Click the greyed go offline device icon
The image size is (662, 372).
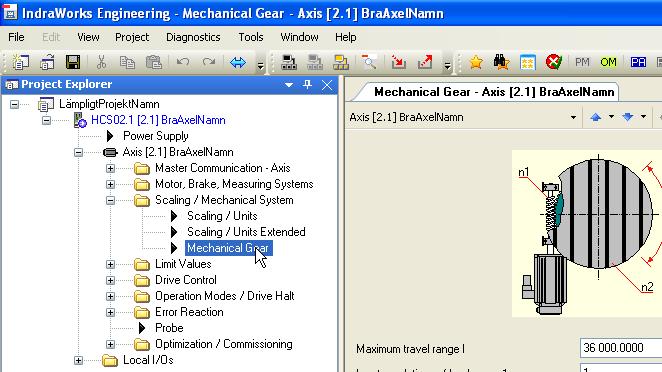[x=315, y=62]
